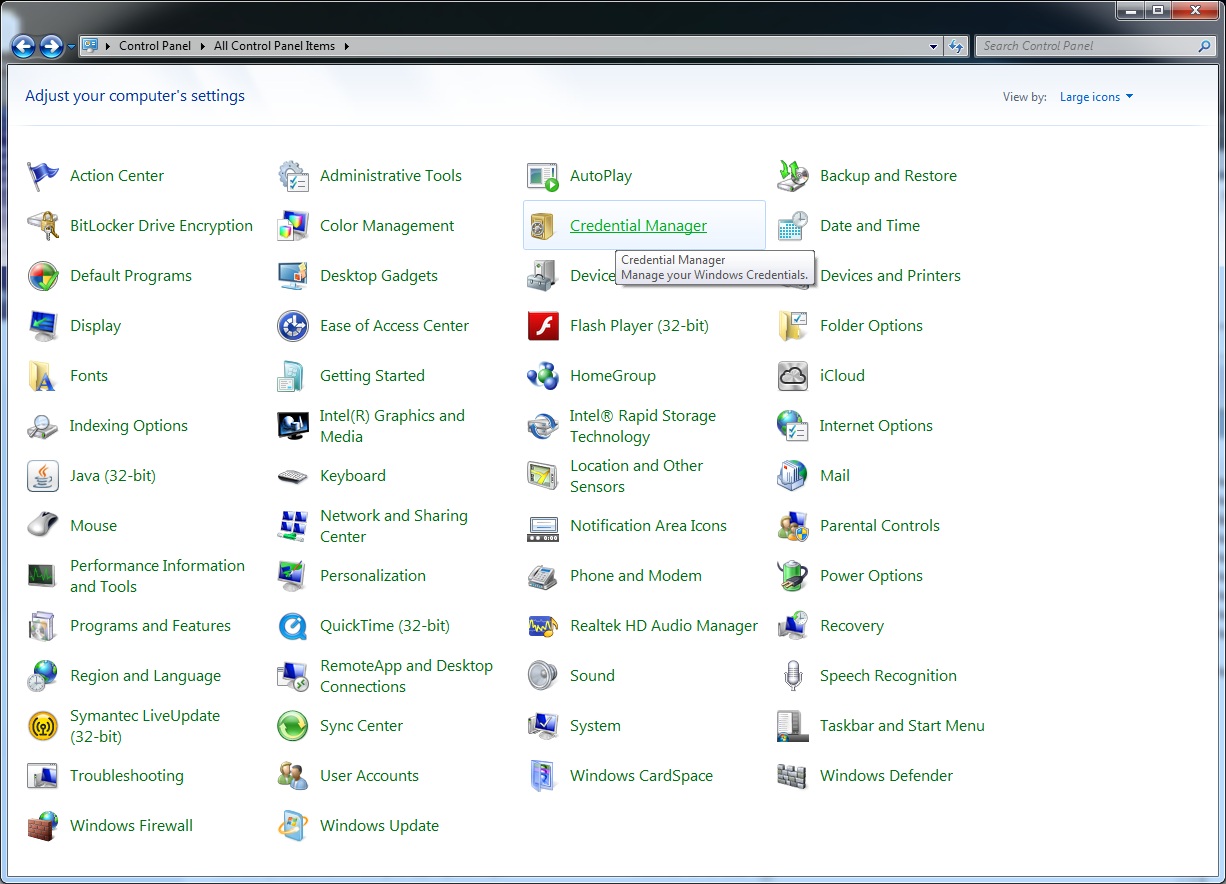The height and width of the screenshot is (884, 1226).
Task: Open the QuickTime icon
Action: (x=292, y=626)
